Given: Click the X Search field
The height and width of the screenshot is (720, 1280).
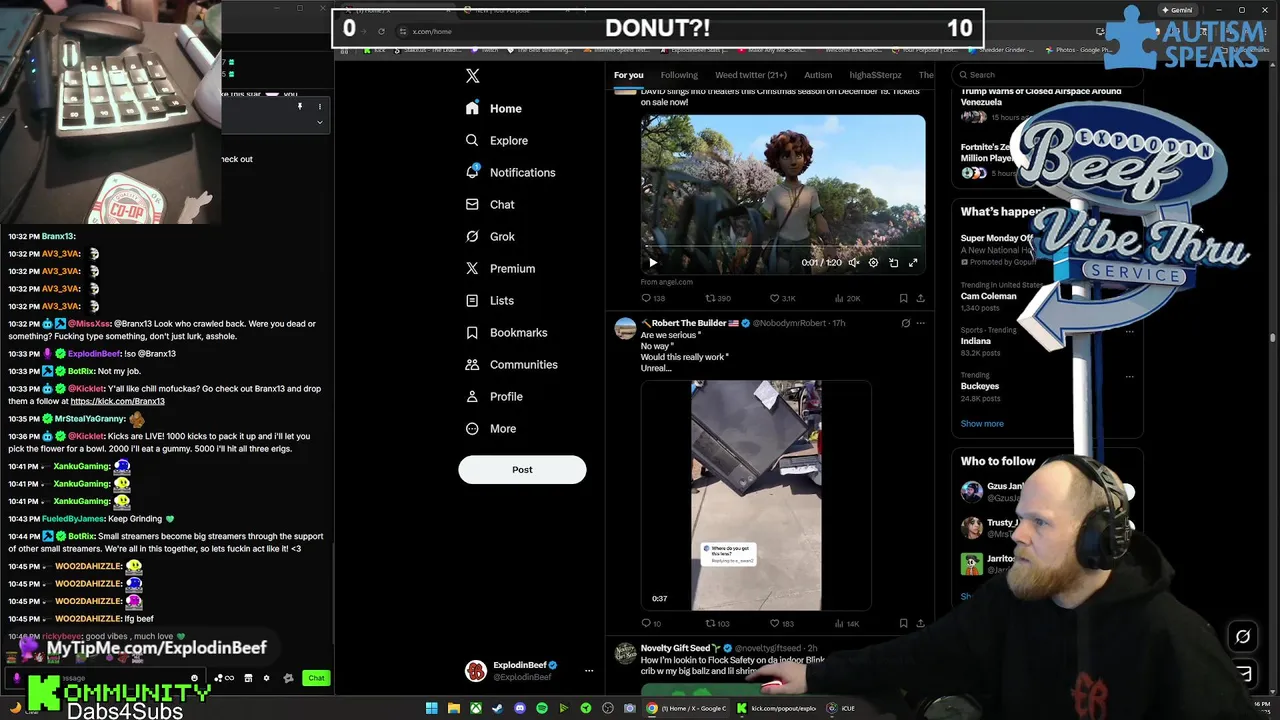Looking at the screenshot, I should click(x=1045, y=75).
